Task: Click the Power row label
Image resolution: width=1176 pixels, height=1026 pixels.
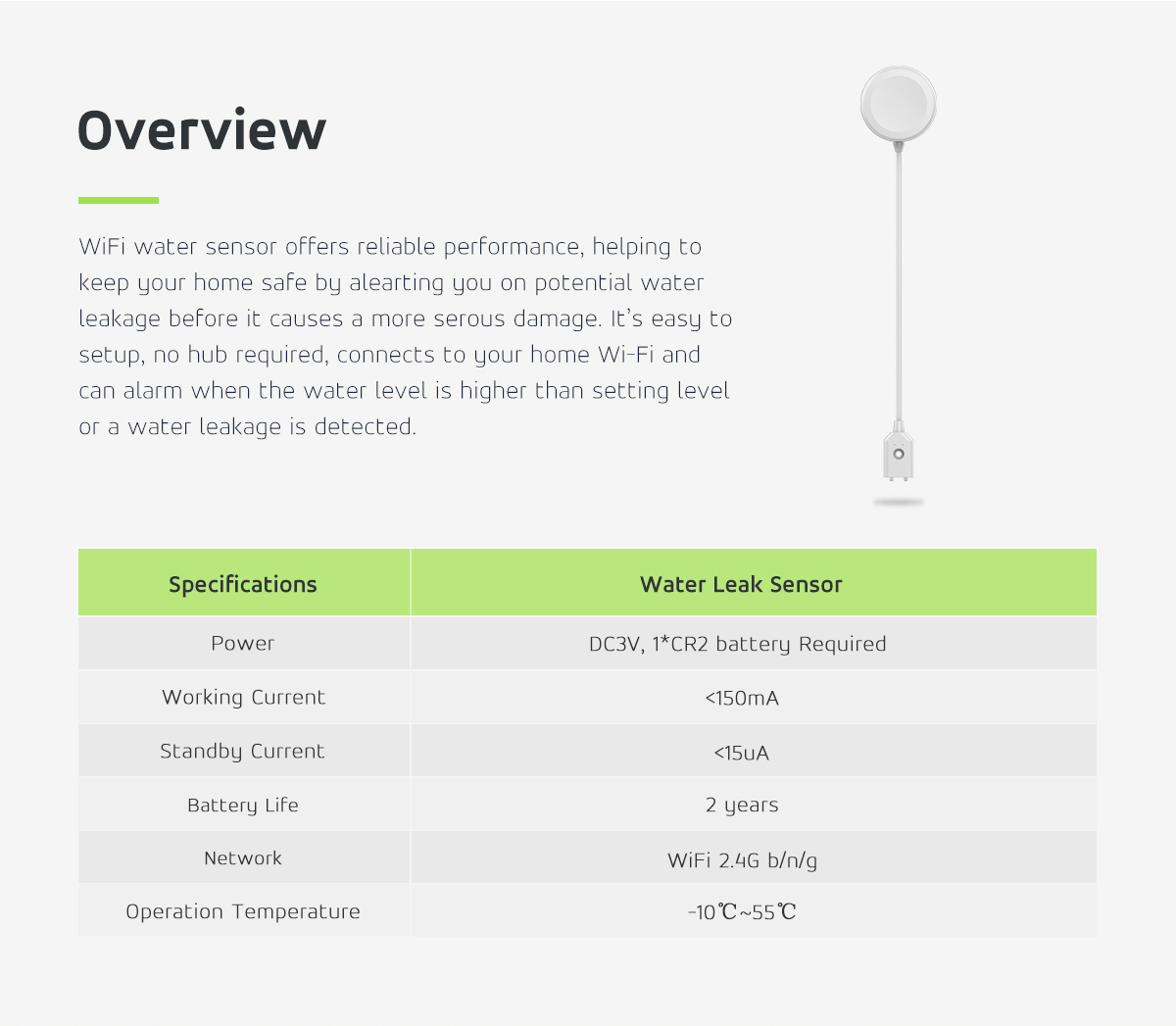Action: 243,643
